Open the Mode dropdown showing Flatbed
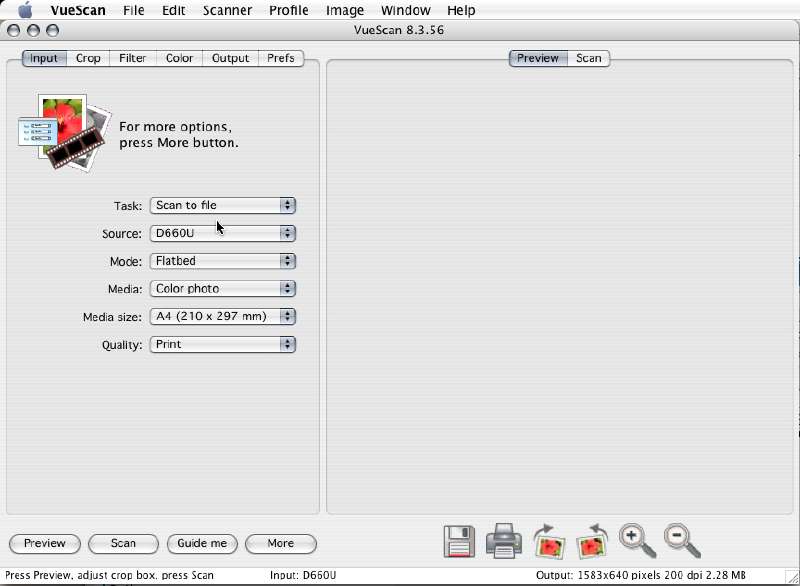 point(222,261)
